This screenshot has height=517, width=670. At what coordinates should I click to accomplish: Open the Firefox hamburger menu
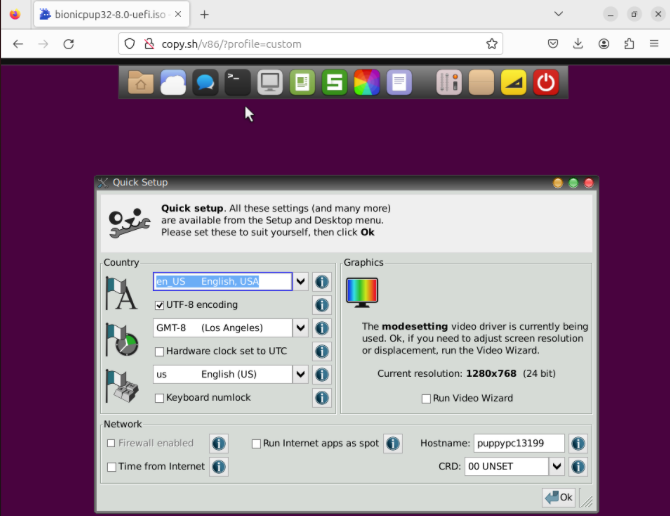tap(654, 43)
